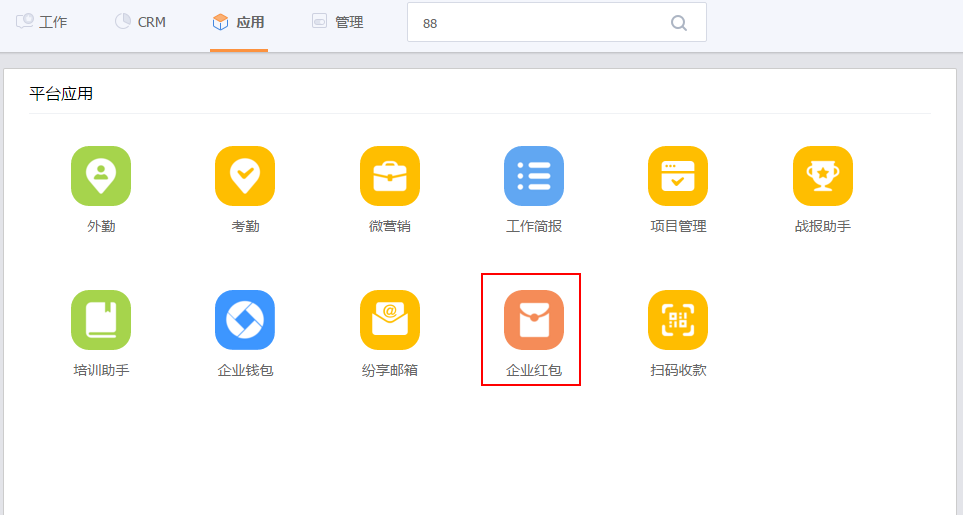The height and width of the screenshot is (515, 963).
Task: Open the 外勤 field work app icon
Action: pos(101,176)
